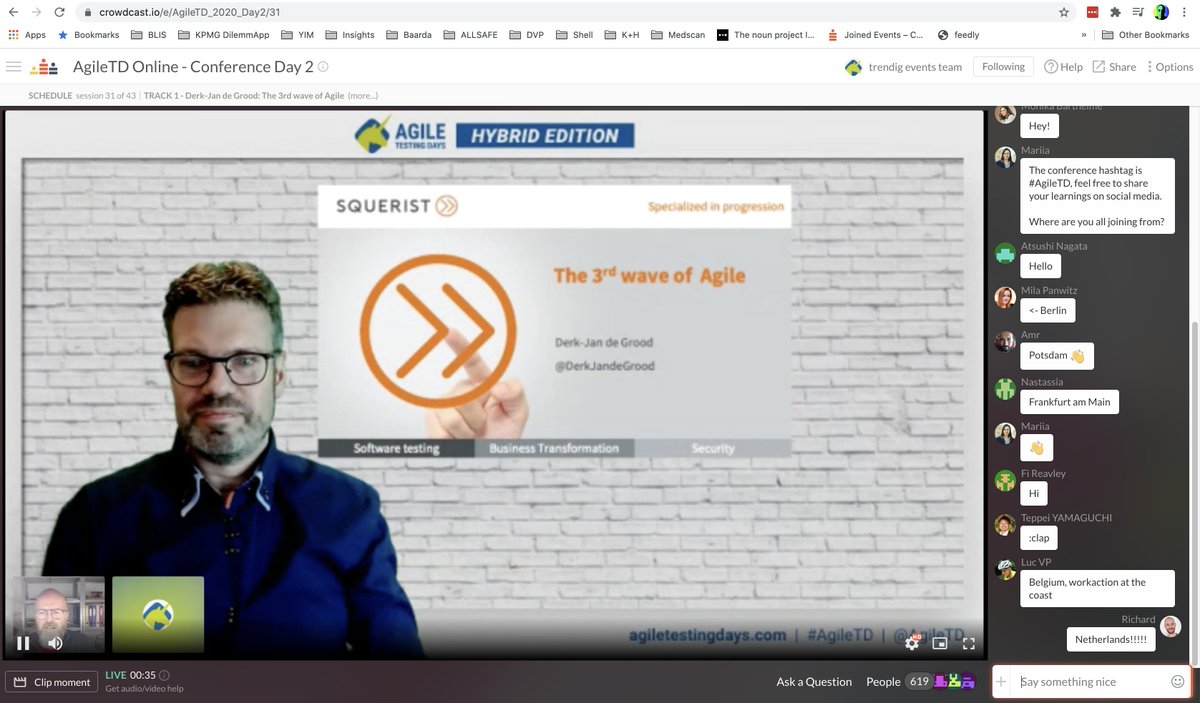Viewport: 1200px width, 703px height.
Task: Focus the 'Say something nice' chat field
Action: pos(1090,682)
